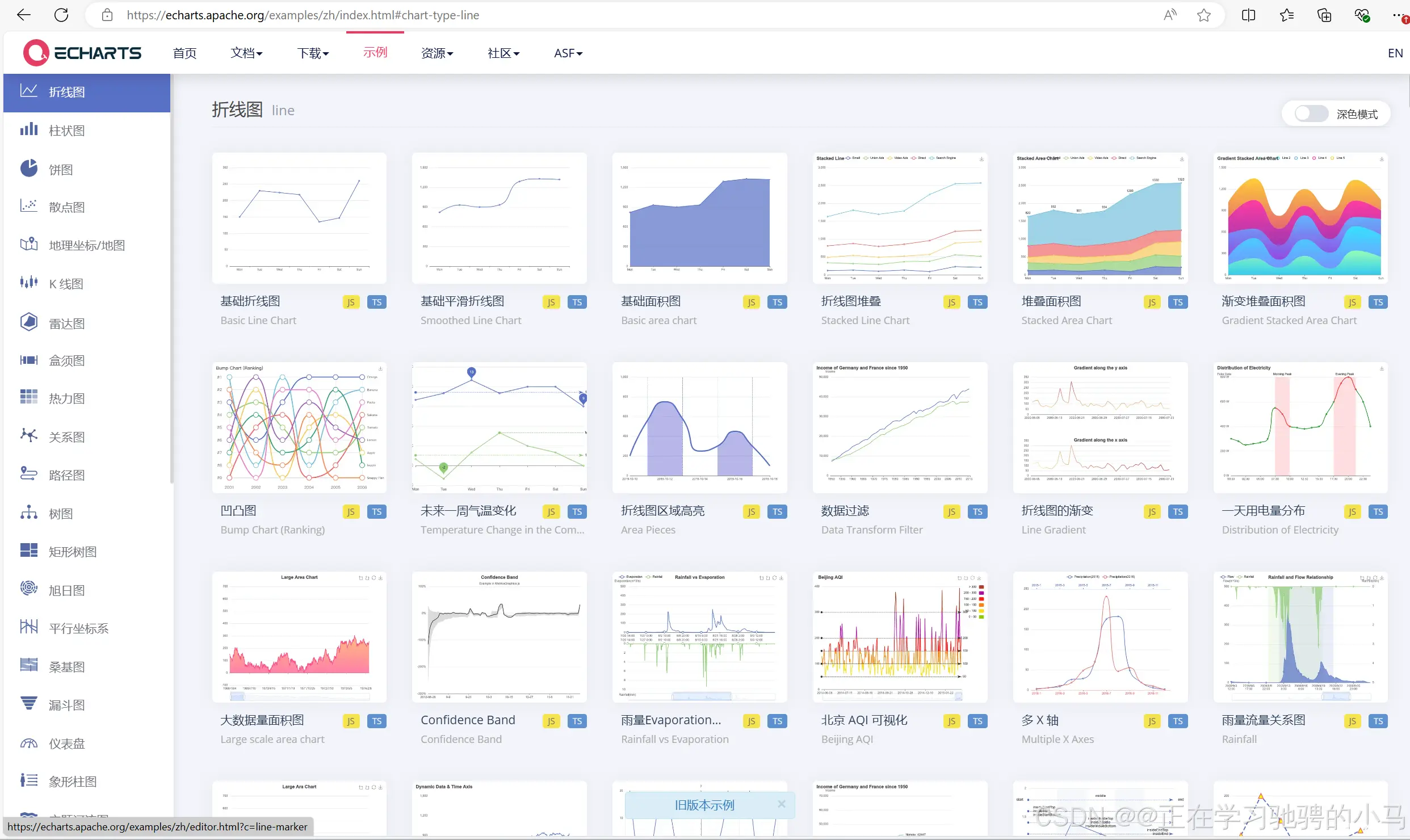Open the Confidence Band title link
The image size is (1410, 840).
[x=468, y=720]
